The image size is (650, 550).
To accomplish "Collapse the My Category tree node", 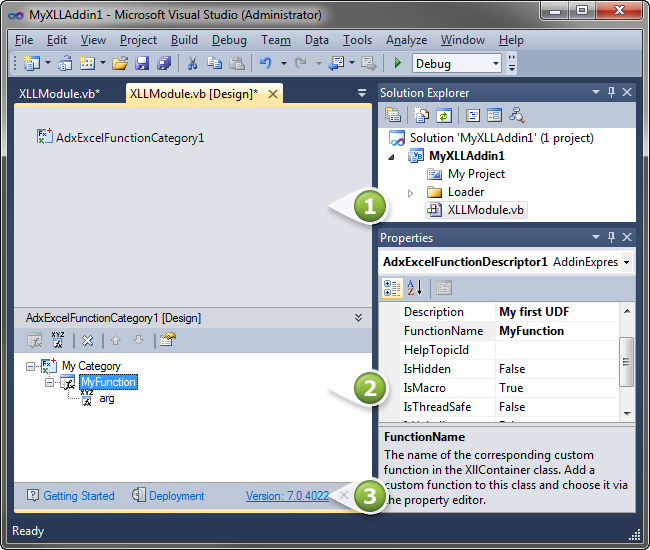I will (30, 366).
